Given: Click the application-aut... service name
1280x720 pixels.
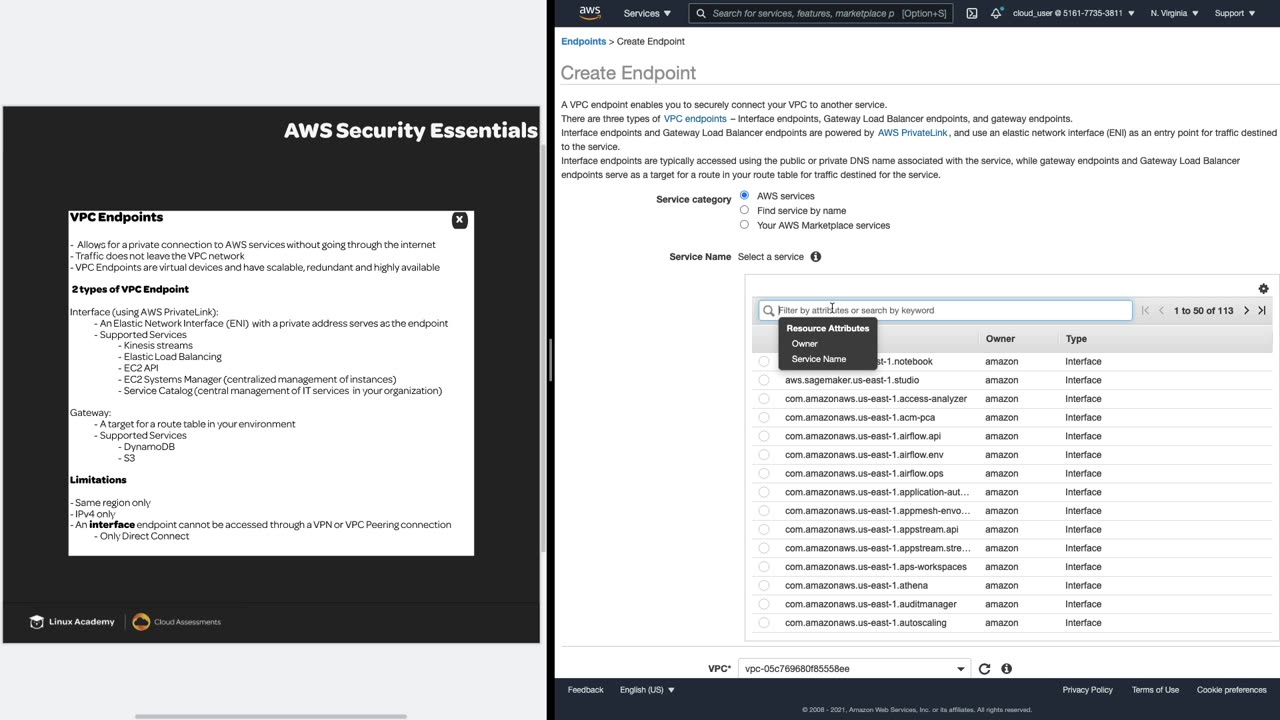Looking at the screenshot, I should (877, 493).
